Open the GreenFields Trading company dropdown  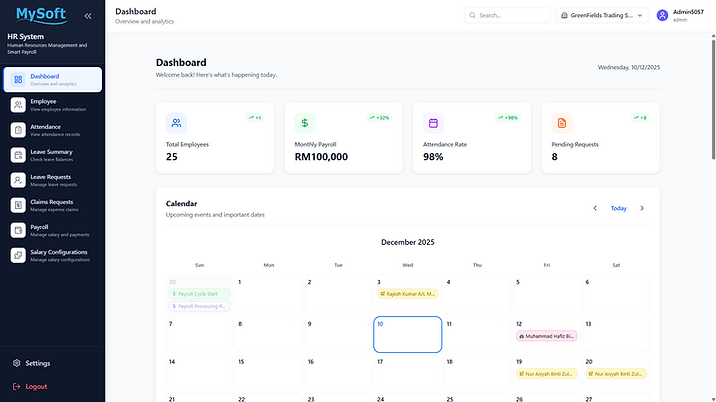coord(602,15)
